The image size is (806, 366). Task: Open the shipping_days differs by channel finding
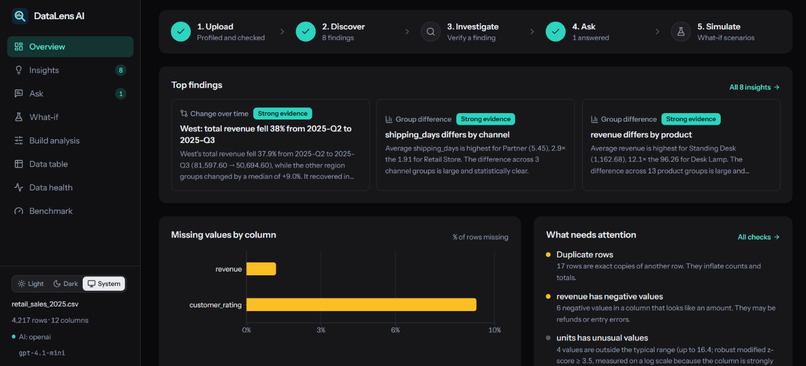click(x=475, y=145)
